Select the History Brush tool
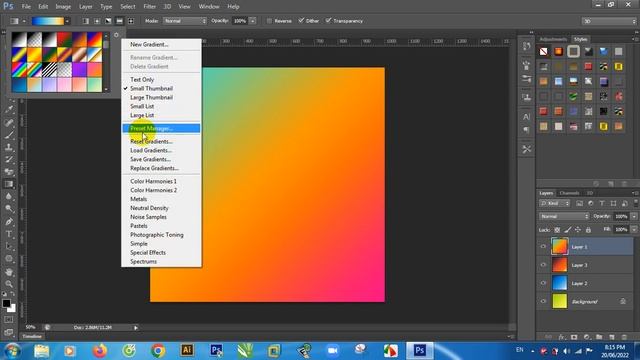 [9, 160]
